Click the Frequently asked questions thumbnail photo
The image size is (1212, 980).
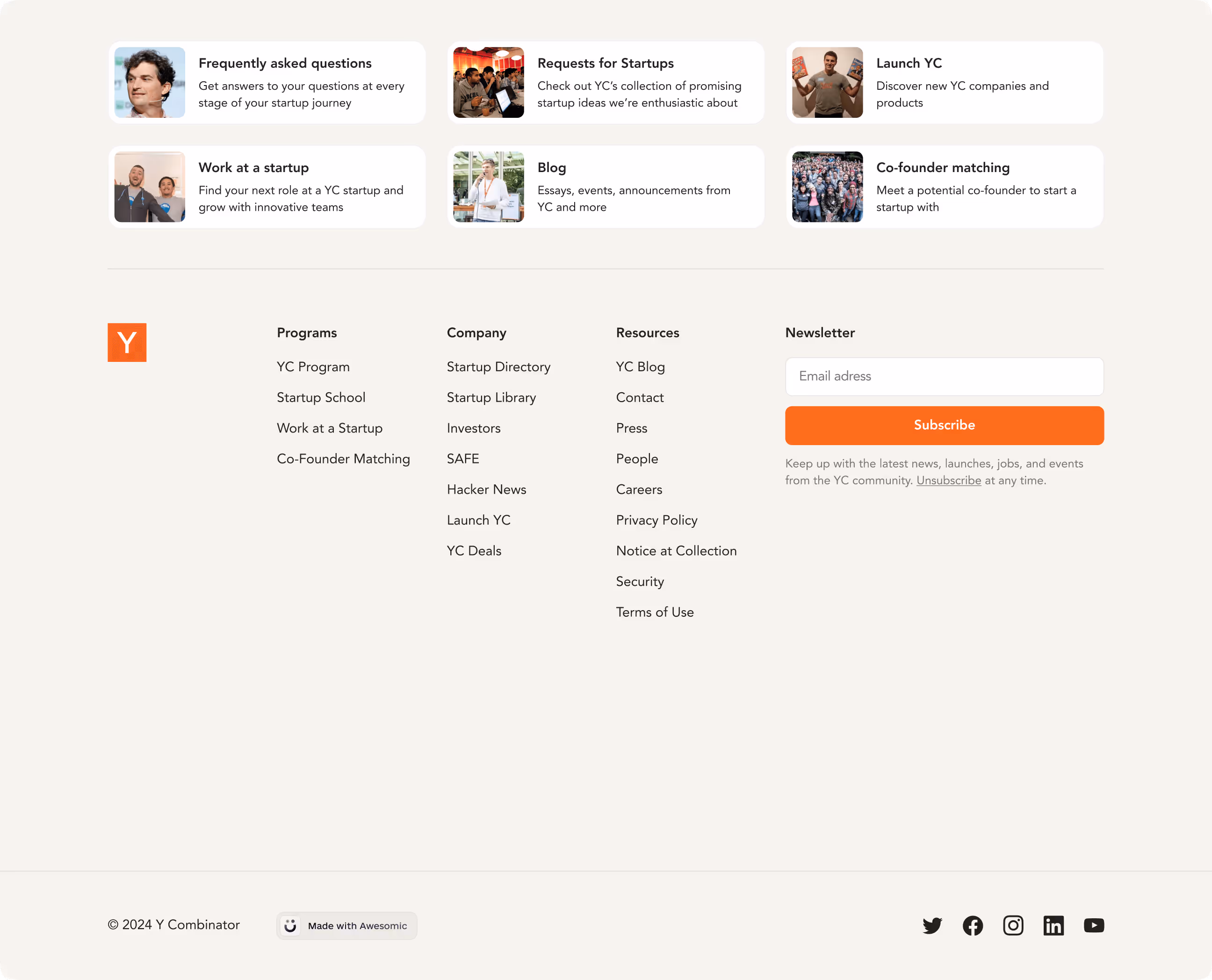[x=150, y=82]
